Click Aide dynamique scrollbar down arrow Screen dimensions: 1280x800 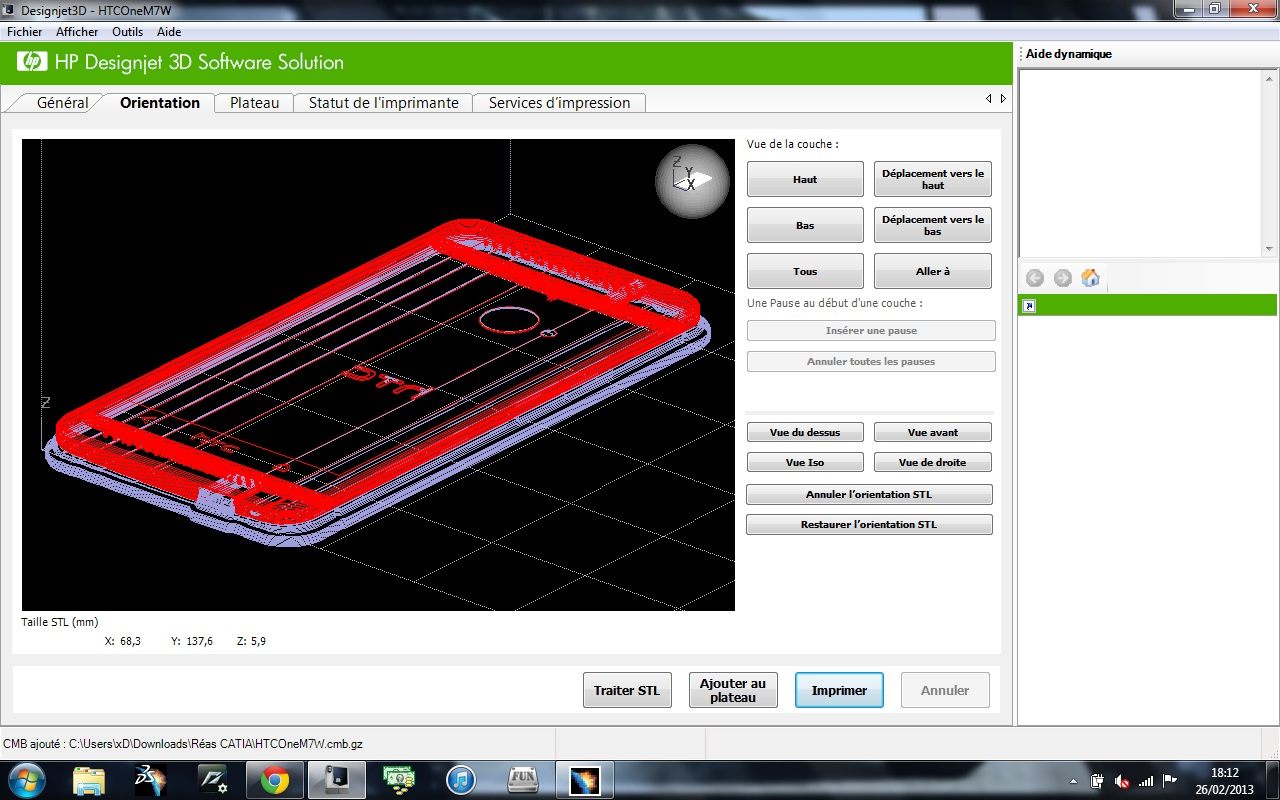[x=1269, y=249]
